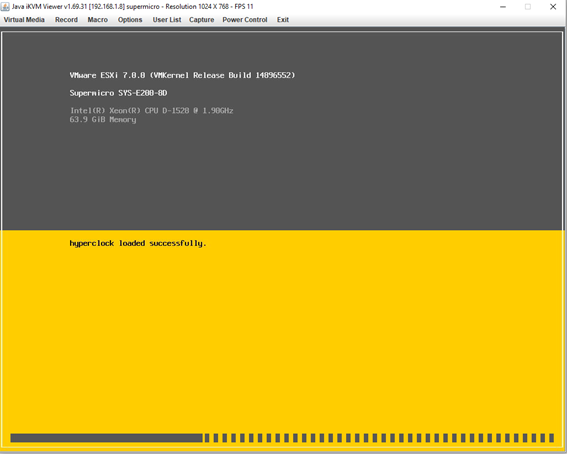This screenshot has width=567, height=454.
Task: Click the Java icon in title bar
Action: pos(5,7)
